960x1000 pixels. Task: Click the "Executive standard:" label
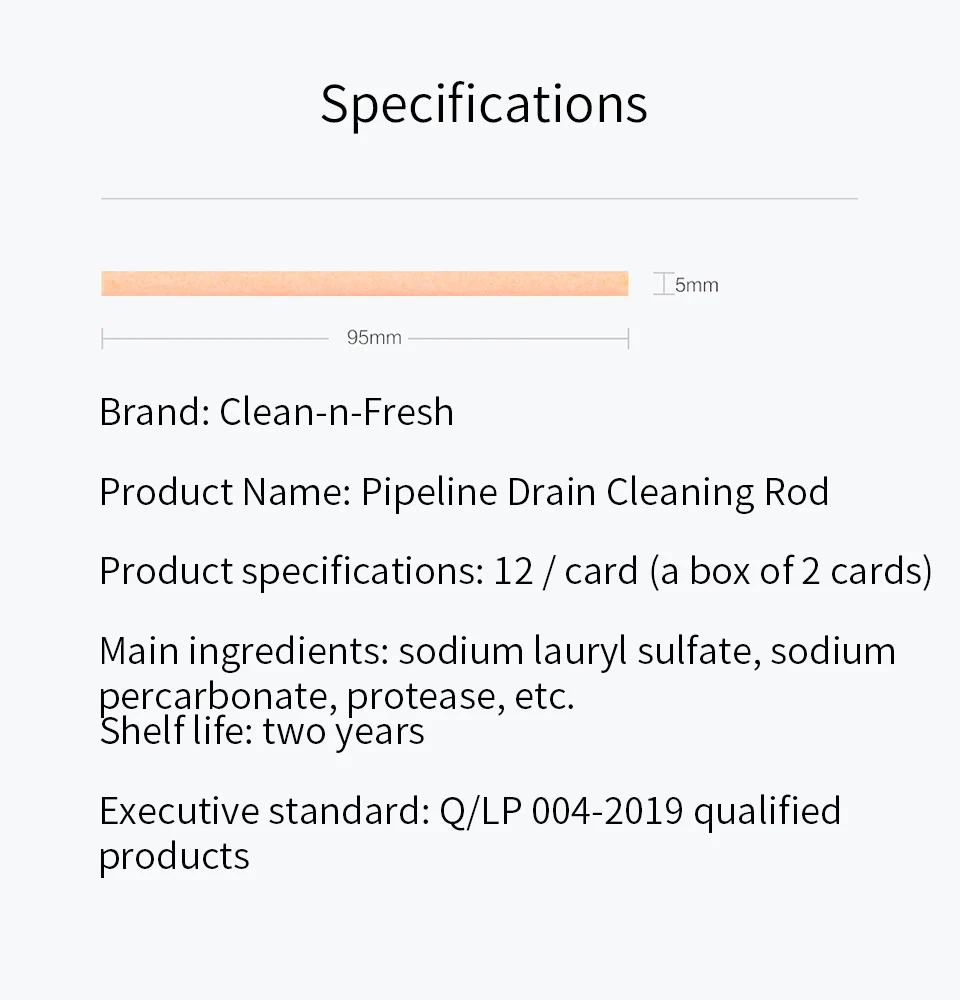point(264,811)
